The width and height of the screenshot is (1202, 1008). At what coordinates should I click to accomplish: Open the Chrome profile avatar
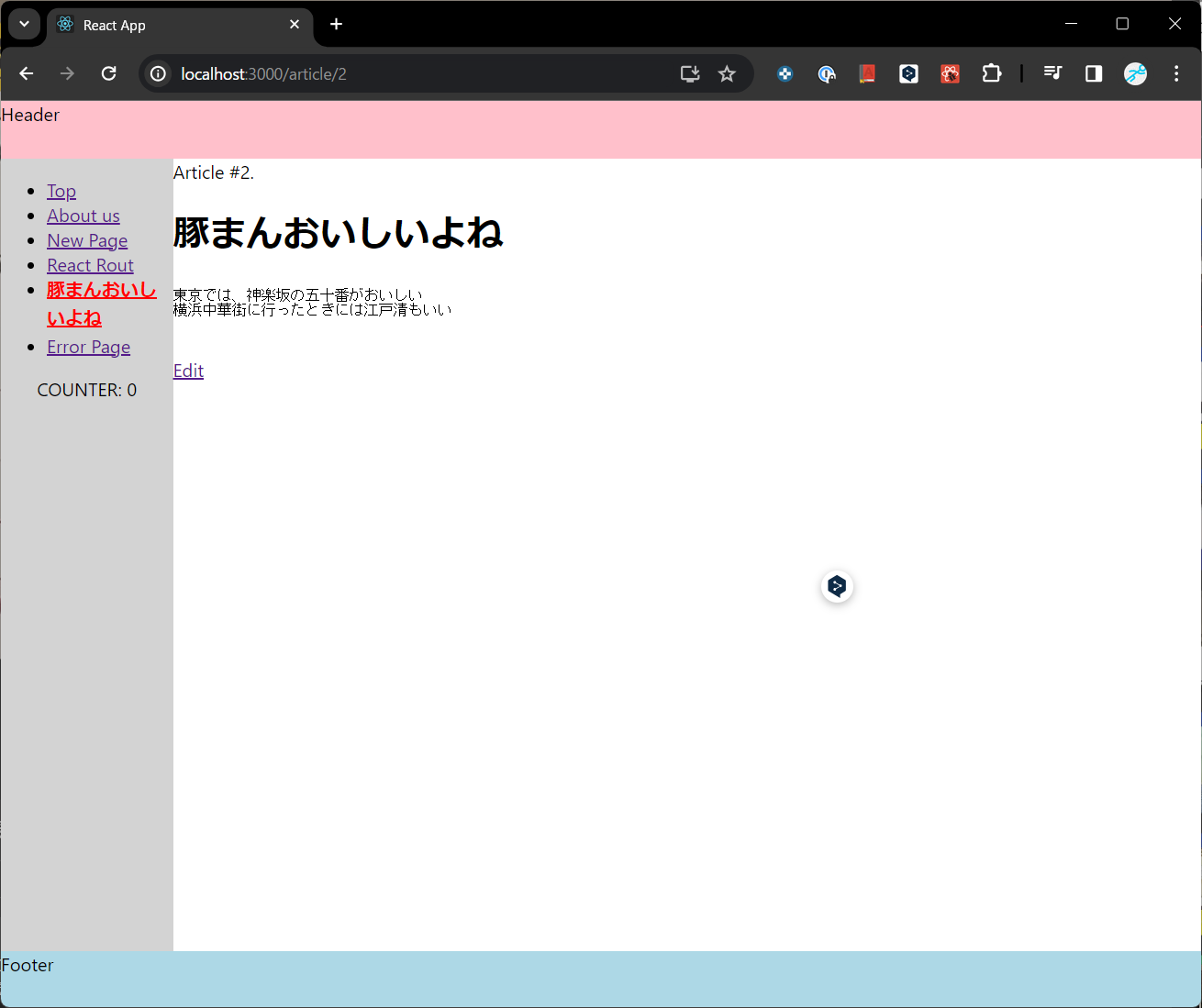coord(1135,74)
